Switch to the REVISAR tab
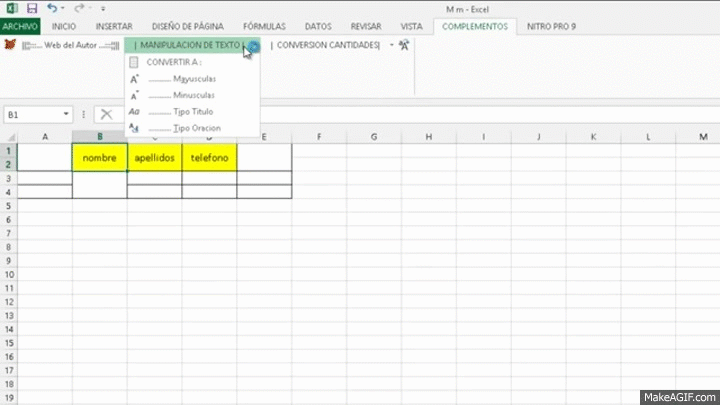This screenshot has width=720, height=405. [x=366, y=27]
